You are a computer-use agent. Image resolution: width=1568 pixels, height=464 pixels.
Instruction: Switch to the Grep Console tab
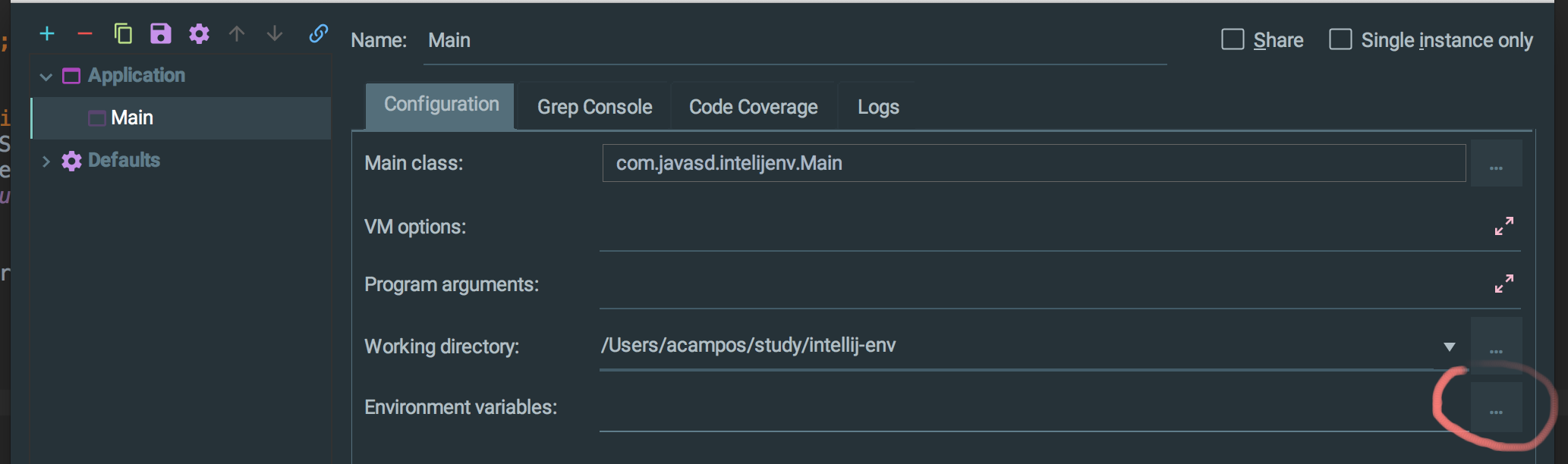(594, 107)
